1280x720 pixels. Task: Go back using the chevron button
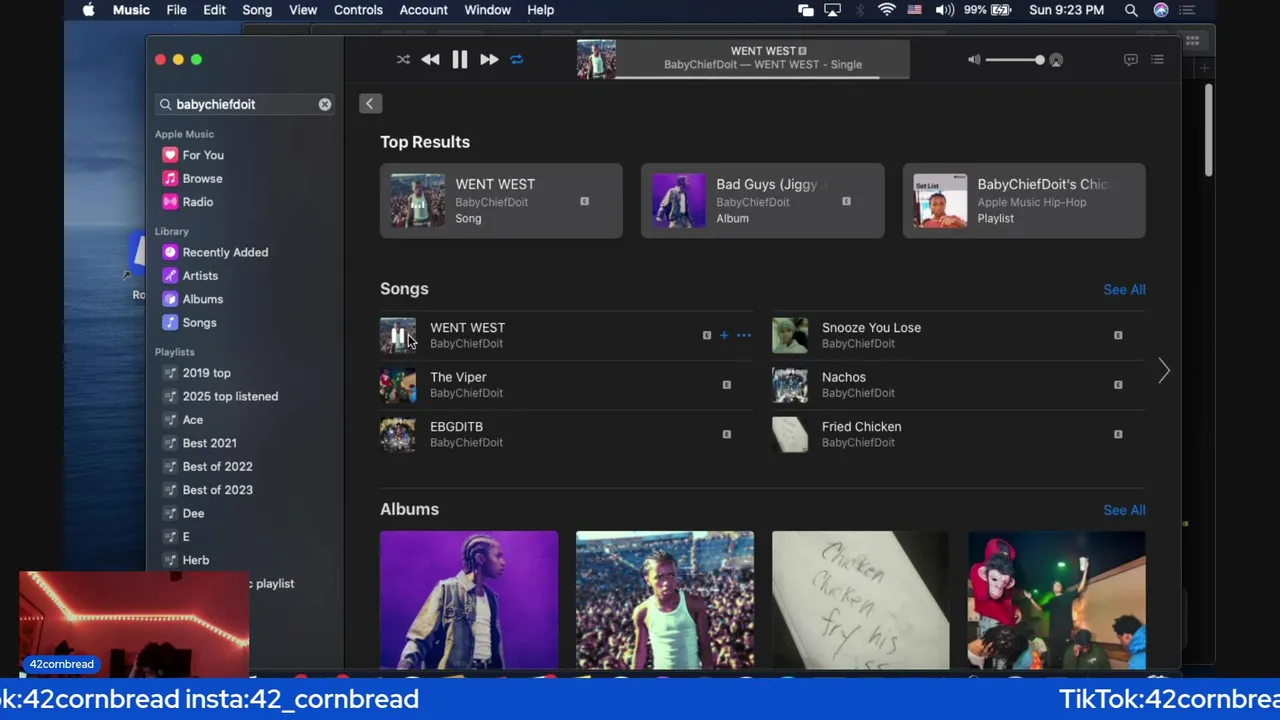pos(369,104)
